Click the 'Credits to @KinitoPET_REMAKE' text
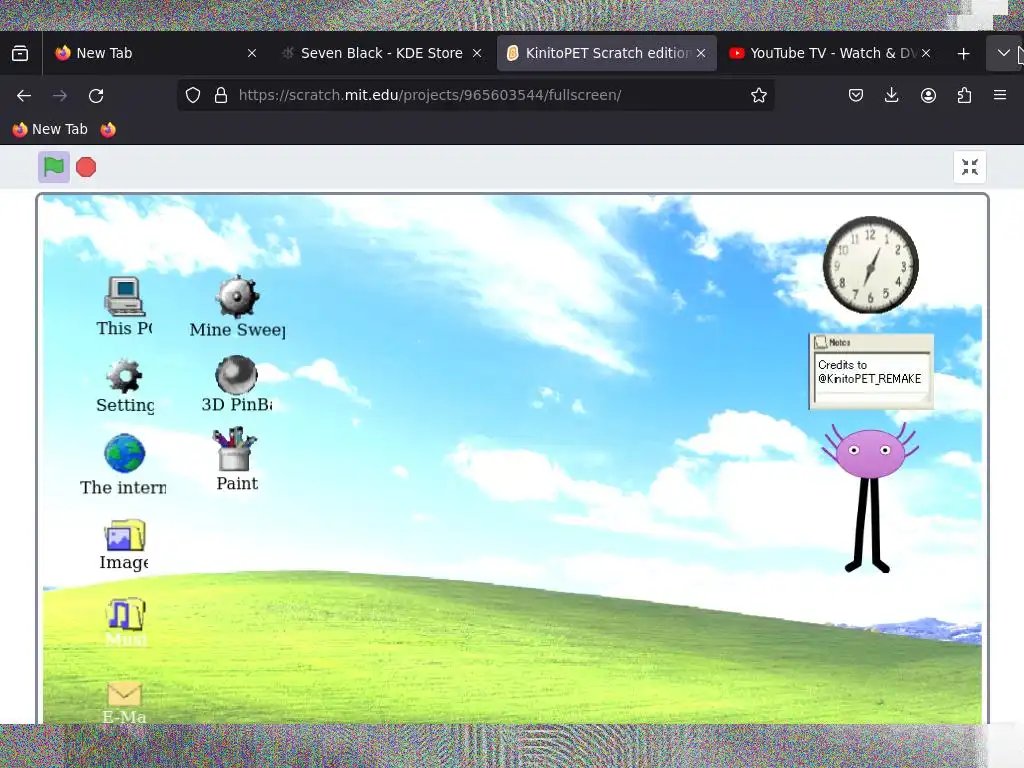 (869, 372)
